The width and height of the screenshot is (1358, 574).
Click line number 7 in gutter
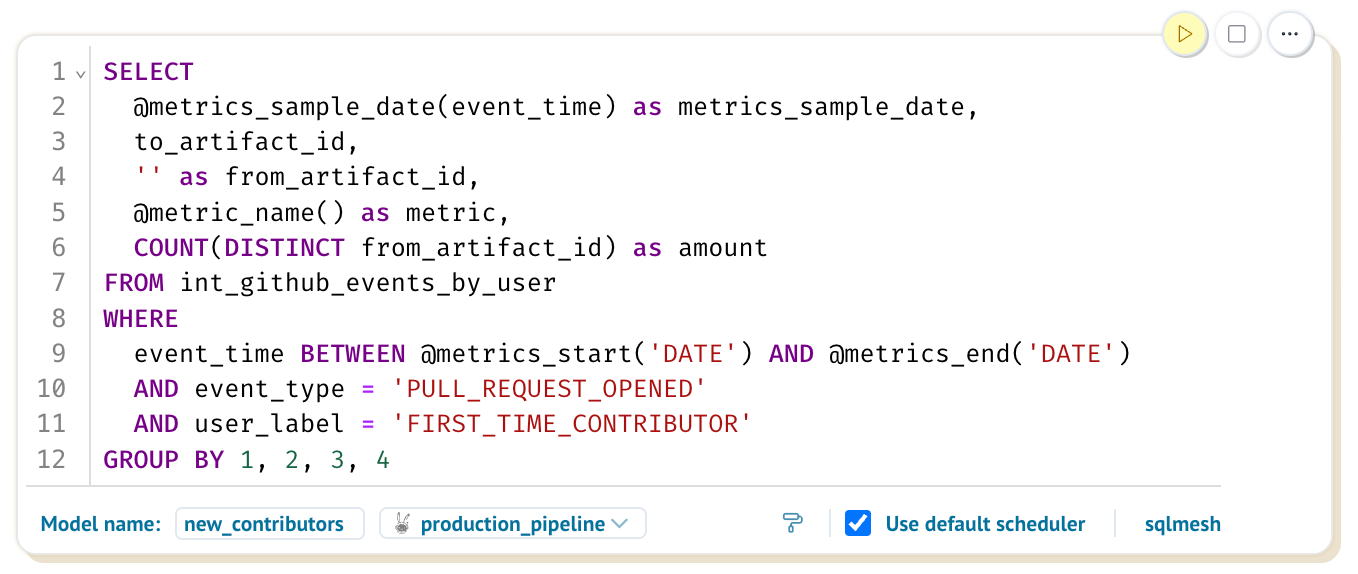[x=58, y=283]
